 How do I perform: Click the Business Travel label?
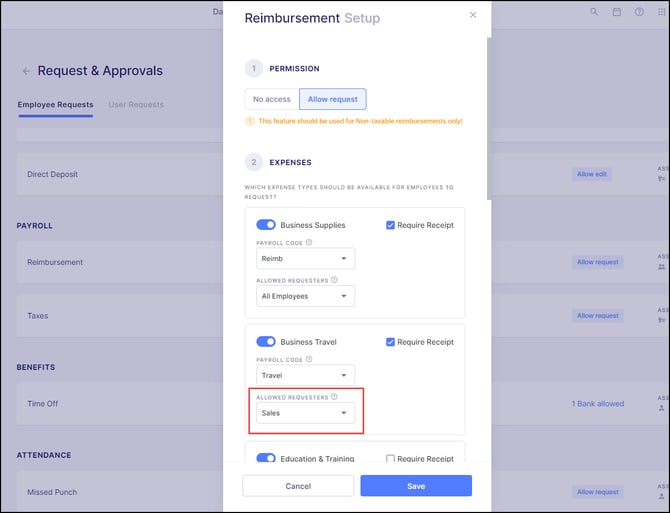(x=309, y=342)
